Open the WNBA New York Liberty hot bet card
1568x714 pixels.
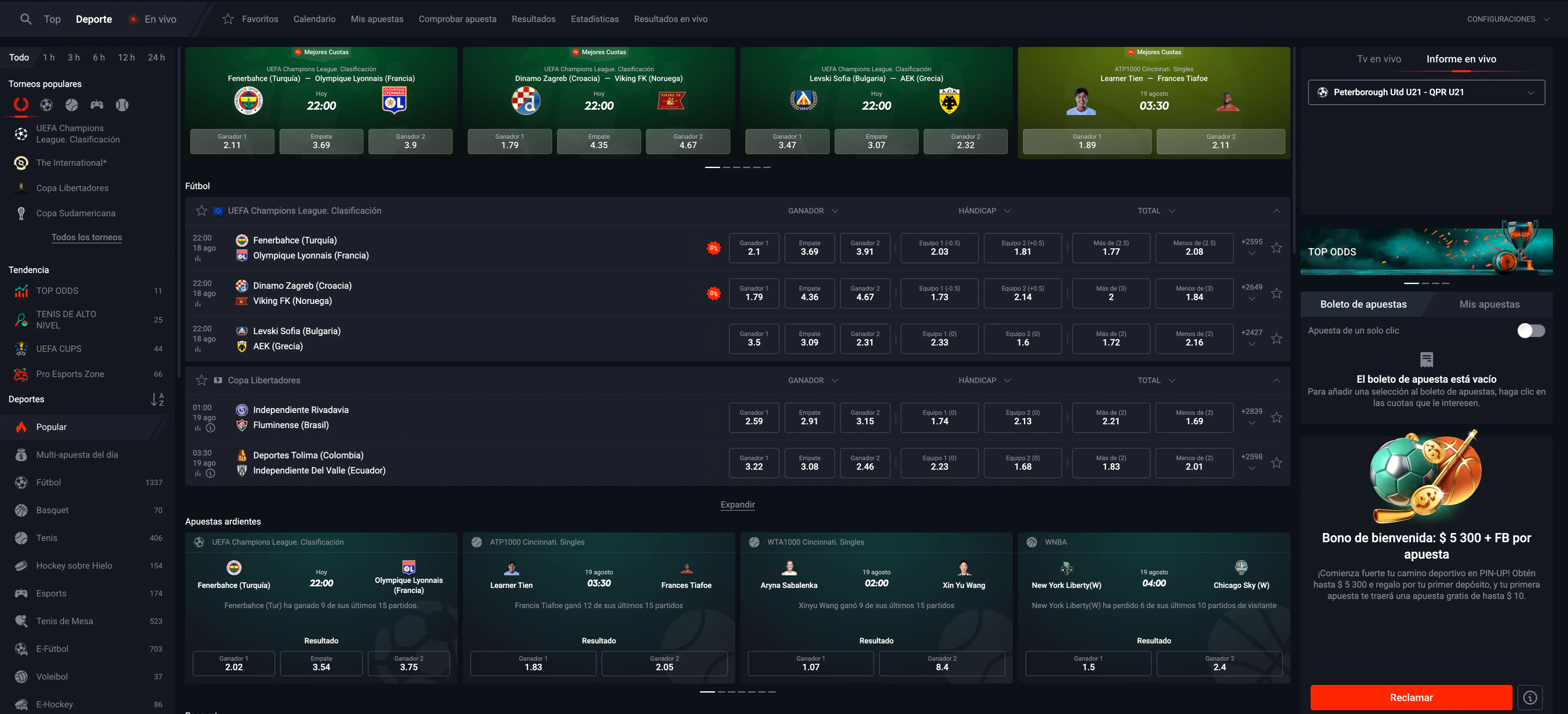pos(1154,607)
